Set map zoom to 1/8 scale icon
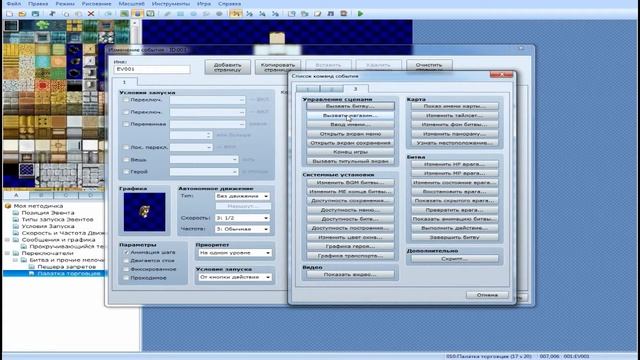The height and width of the screenshot is (360, 640). tap(276, 13)
